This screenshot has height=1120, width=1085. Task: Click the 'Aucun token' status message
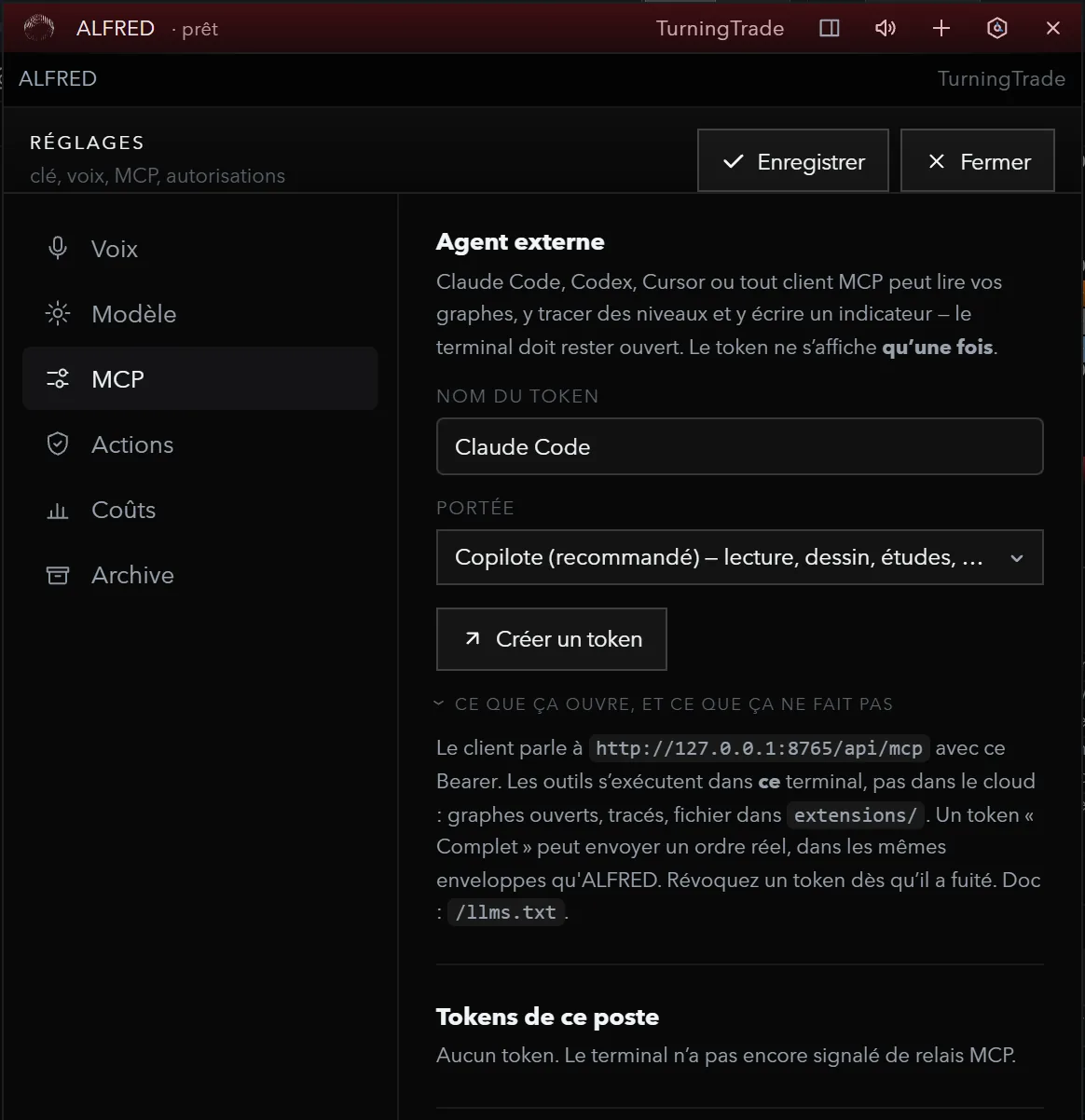(726, 1056)
